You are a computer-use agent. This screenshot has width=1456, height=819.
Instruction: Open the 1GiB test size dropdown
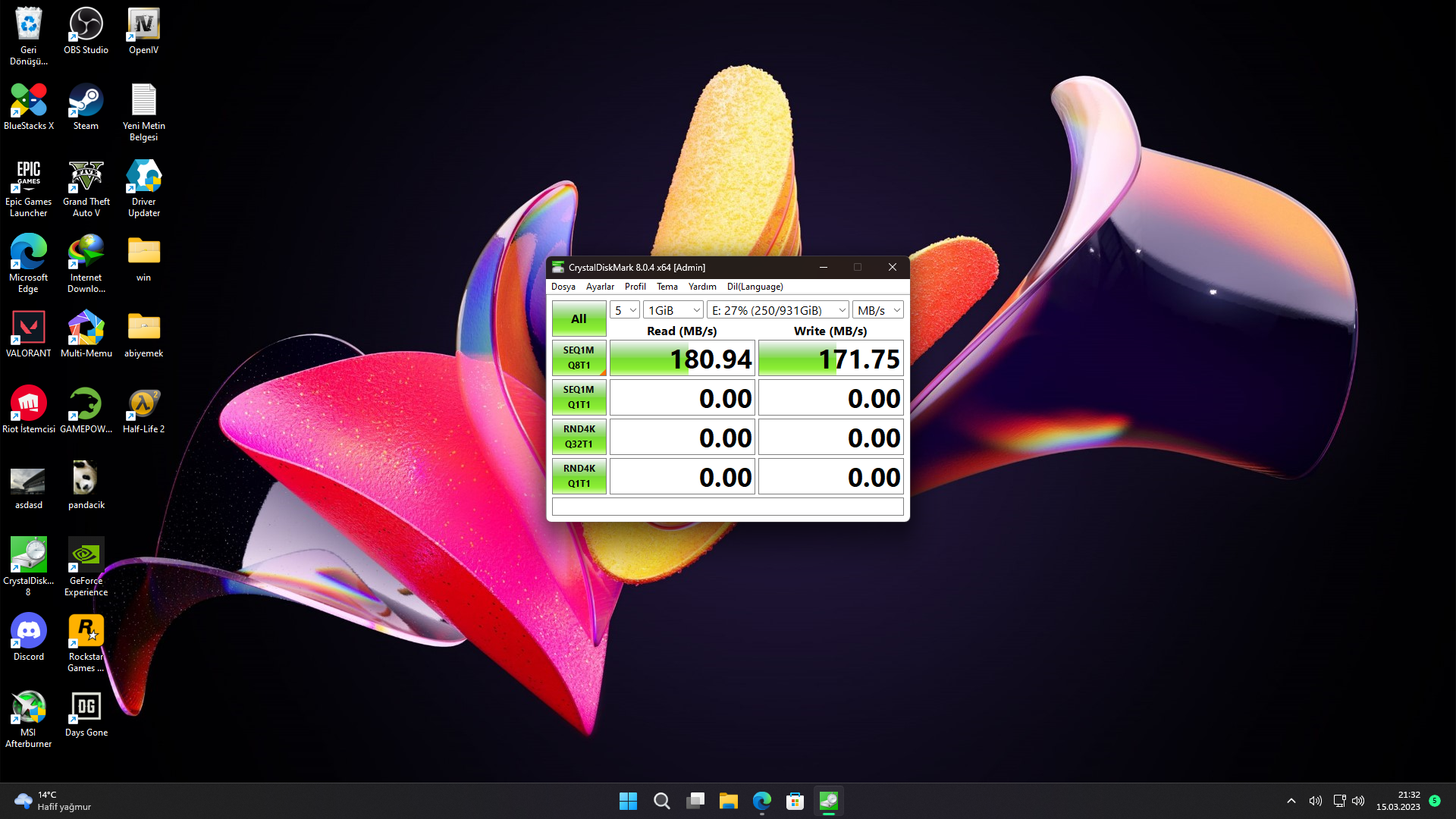(x=673, y=310)
